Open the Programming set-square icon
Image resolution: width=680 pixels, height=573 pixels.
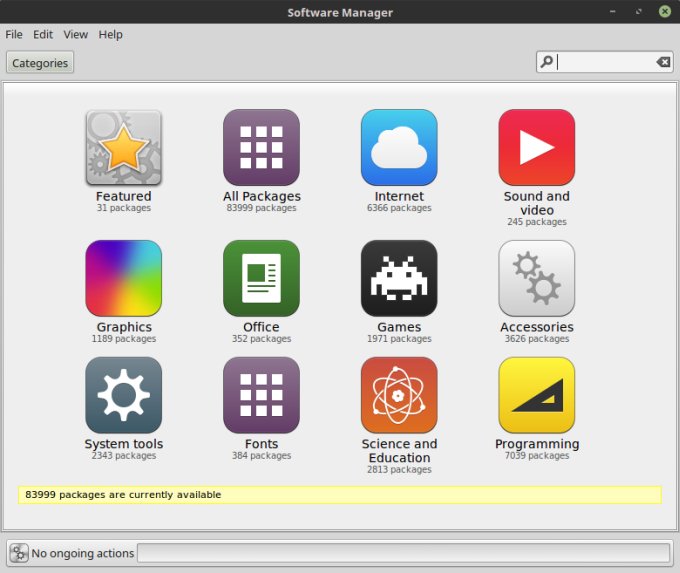[x=537, y=395]
